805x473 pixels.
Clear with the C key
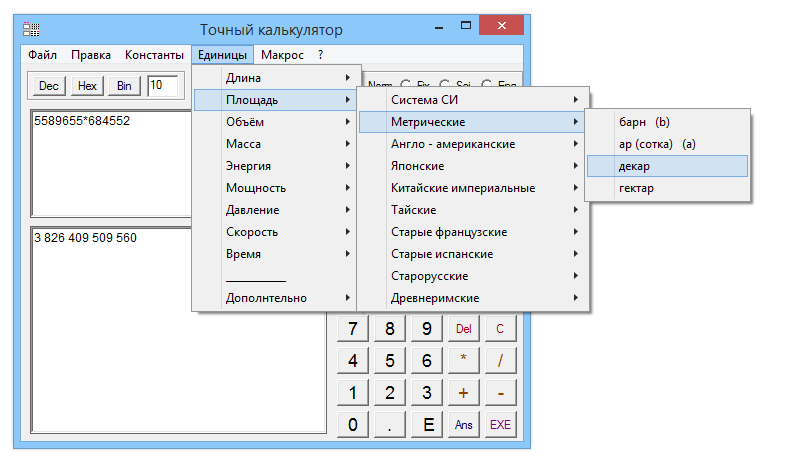coord(501,329)
